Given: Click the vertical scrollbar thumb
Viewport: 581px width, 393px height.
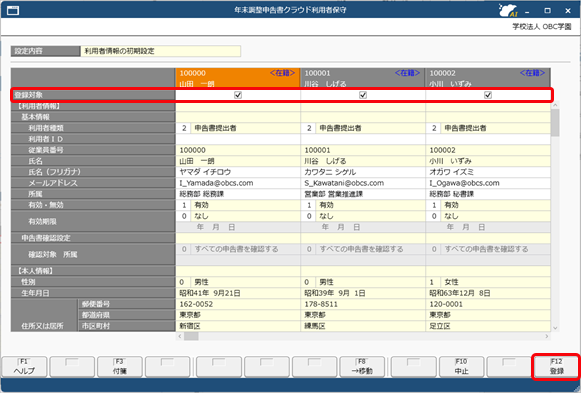Looking at the screenshot, I should point(555,123).
